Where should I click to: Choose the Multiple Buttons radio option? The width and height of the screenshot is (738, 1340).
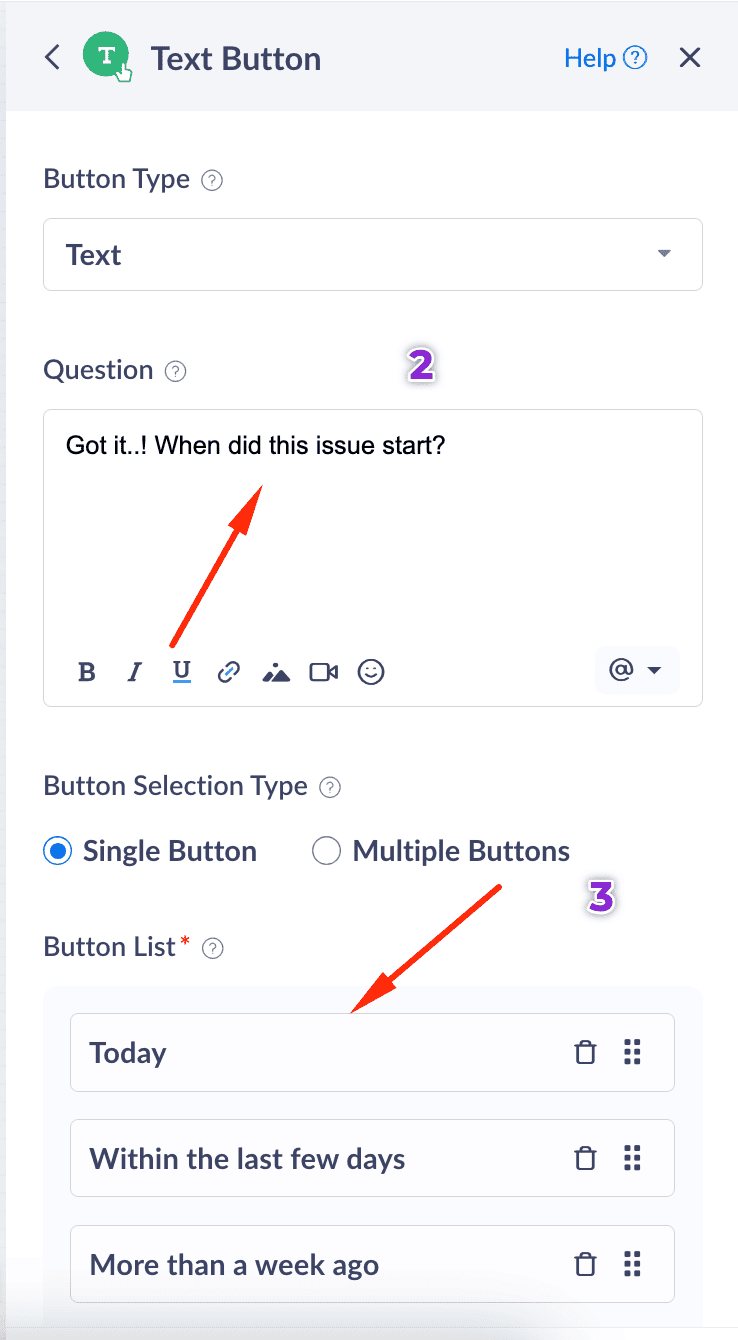tap(326, 852)
